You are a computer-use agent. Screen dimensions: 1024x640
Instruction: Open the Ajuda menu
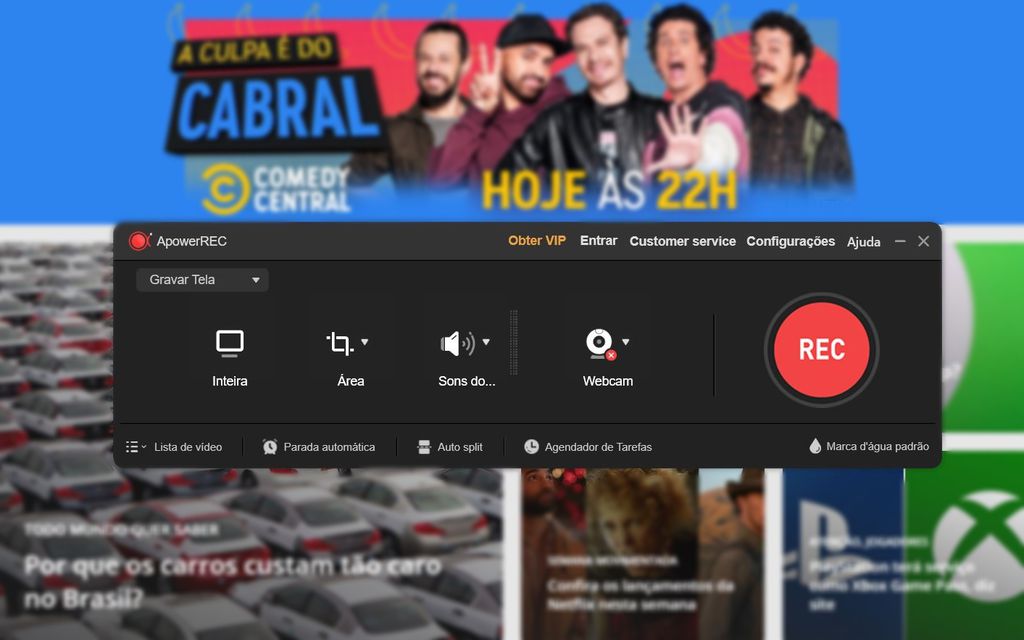(863, 242)
